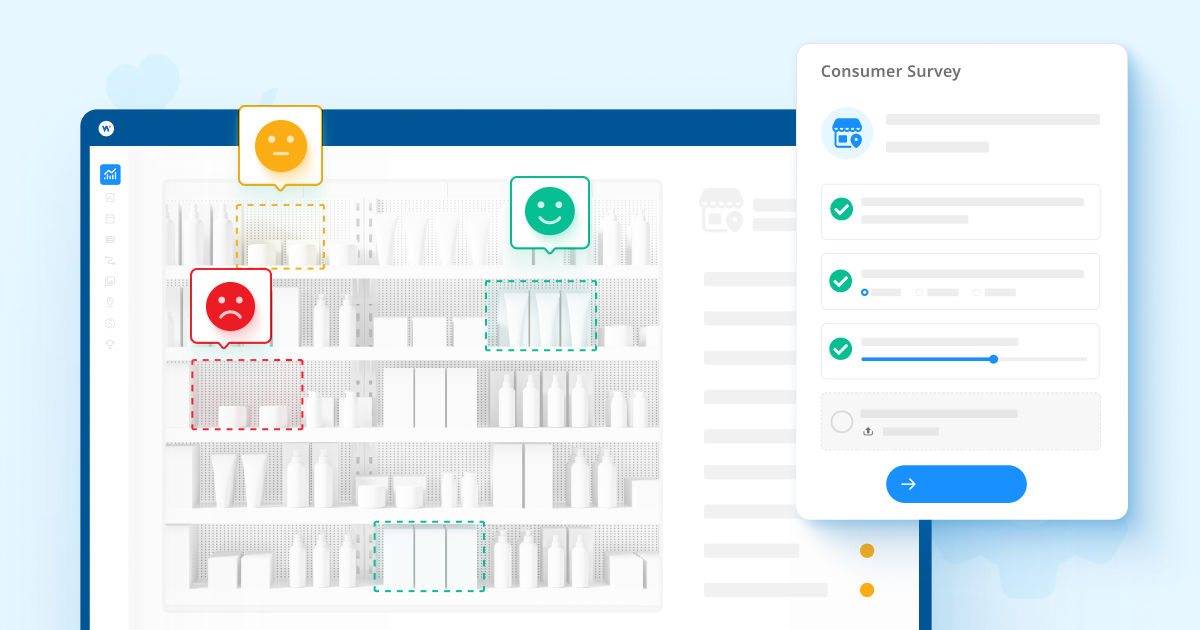Click the list view icon in sidebar
The width and height of the screenshot is (1200, 630).
point(110,240)
